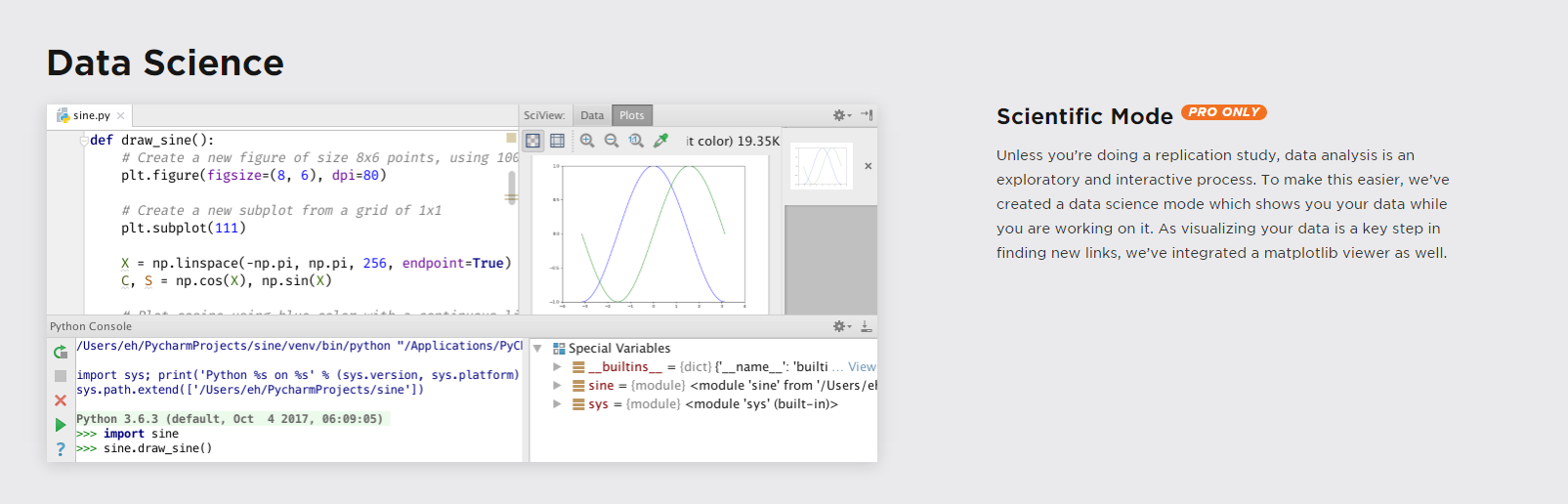Screen dimensions: 1568x504
Task: Execute current statement with green play icon
Action: click(x=61, y=425)
